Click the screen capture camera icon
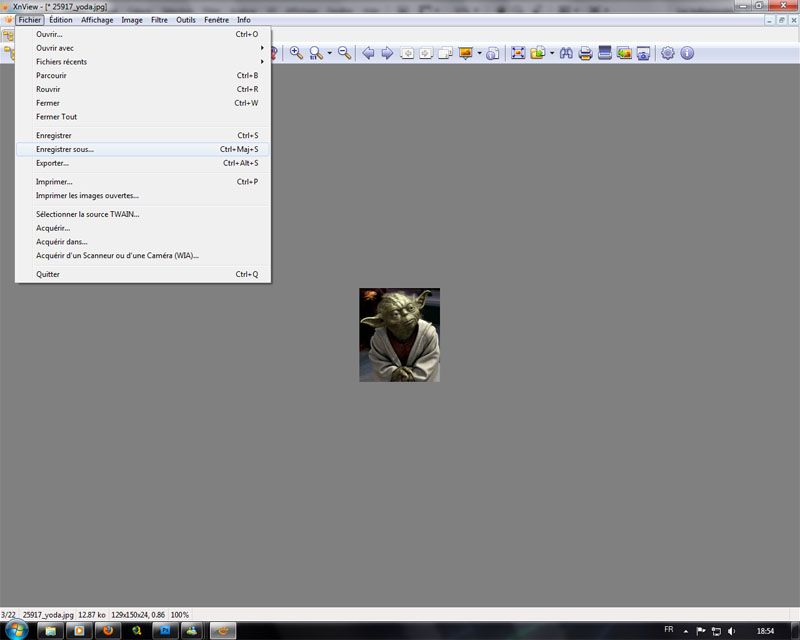The height and width of the screenshot is (640, 800). click(x=643, y=53)
